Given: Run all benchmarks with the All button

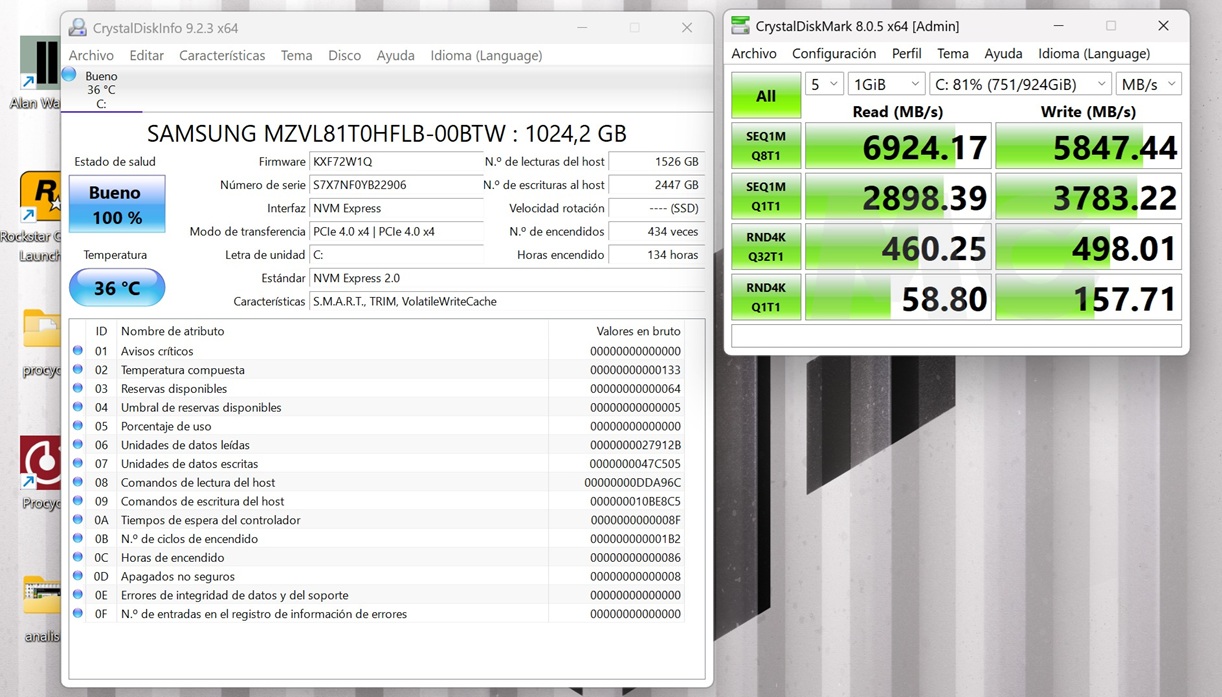Looking at the screenshot, I should pos(765,95).
